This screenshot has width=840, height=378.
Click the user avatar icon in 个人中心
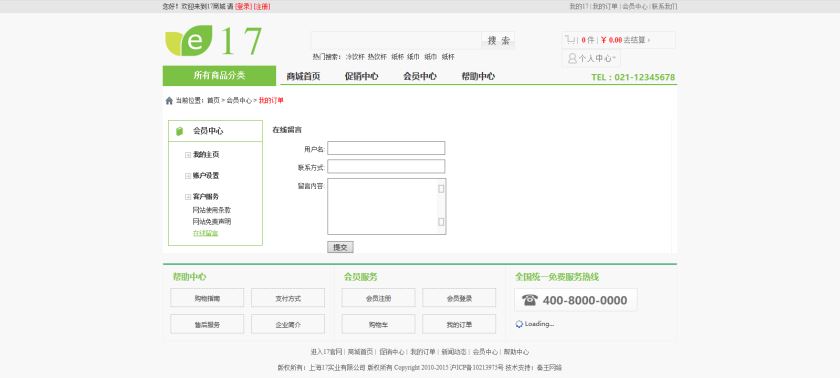coord(572,58)
